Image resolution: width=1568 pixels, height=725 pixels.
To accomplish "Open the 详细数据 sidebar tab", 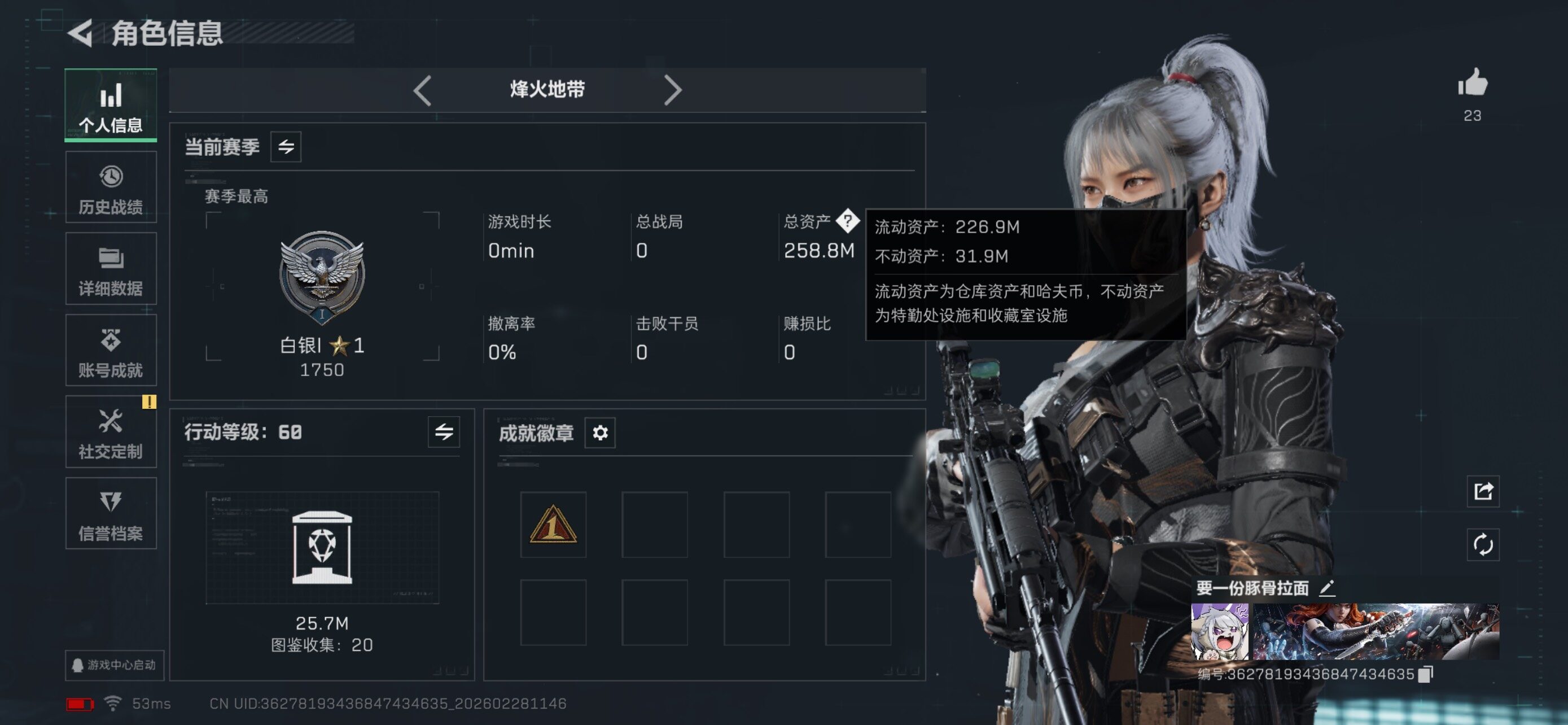I will click(111, 269).
